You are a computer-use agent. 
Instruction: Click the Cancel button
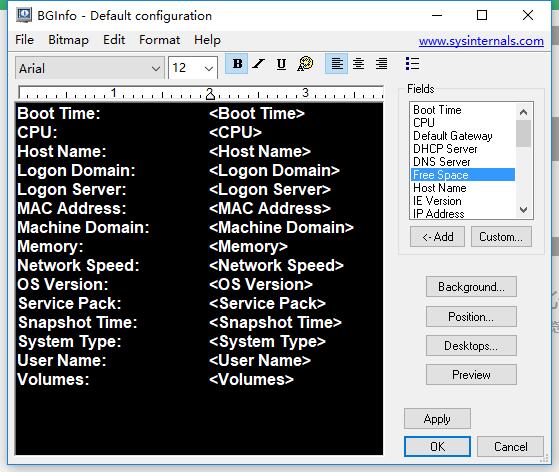click(511, 446)
